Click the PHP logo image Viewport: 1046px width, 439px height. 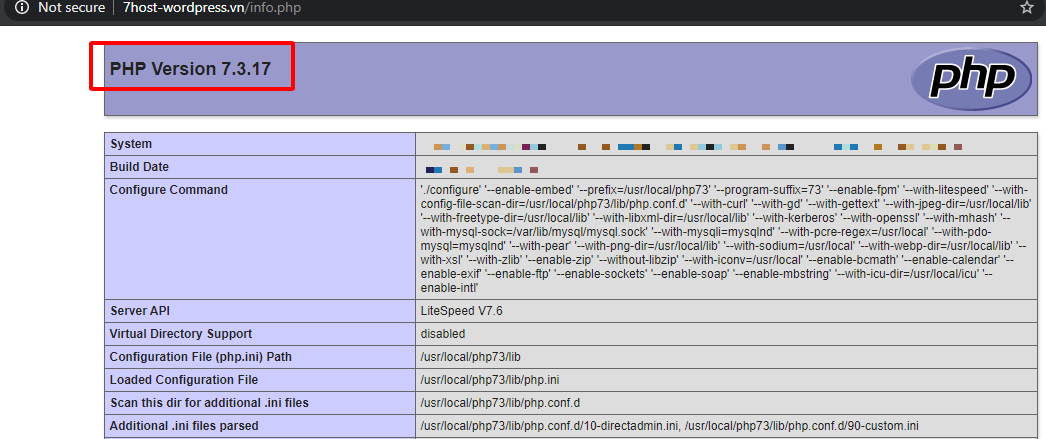coord(972,79)
